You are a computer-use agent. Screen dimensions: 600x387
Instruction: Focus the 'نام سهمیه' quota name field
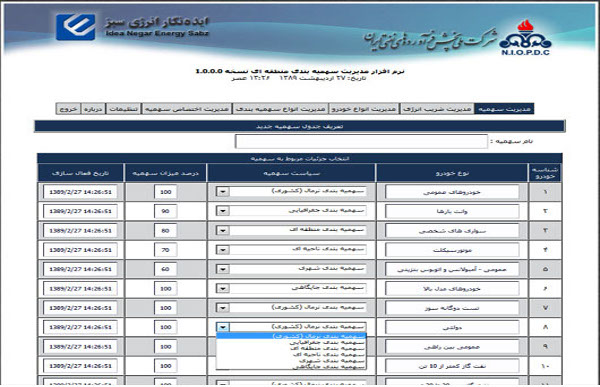[361, 141]
